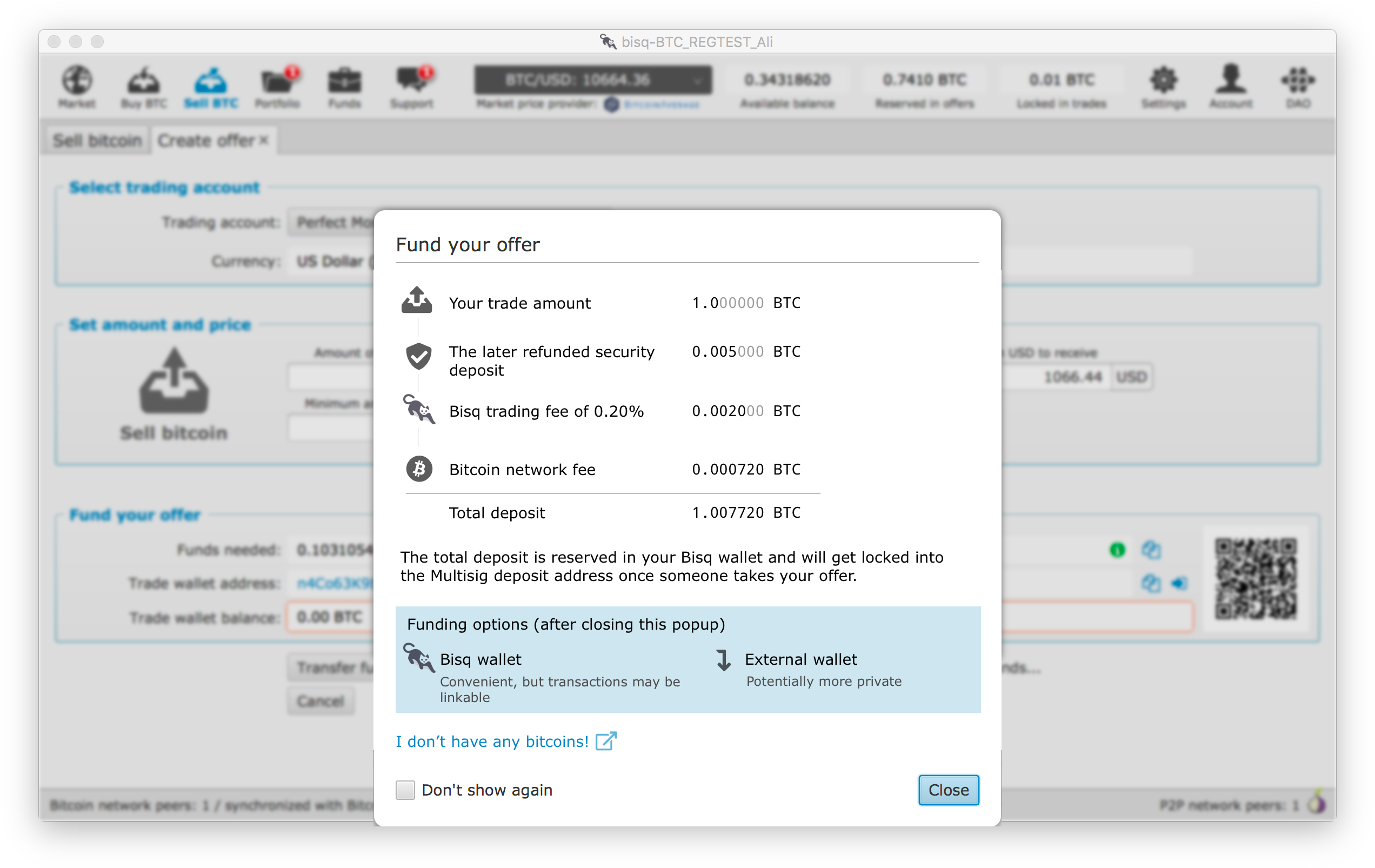
Task: Open the Account section
Action: 1231,86
